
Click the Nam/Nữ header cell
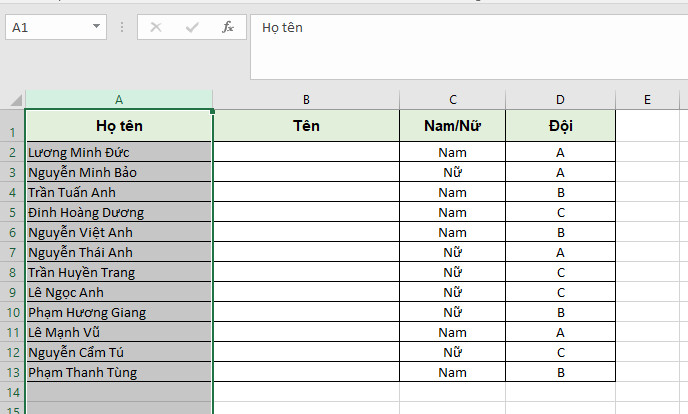click(x=453, y=126)
